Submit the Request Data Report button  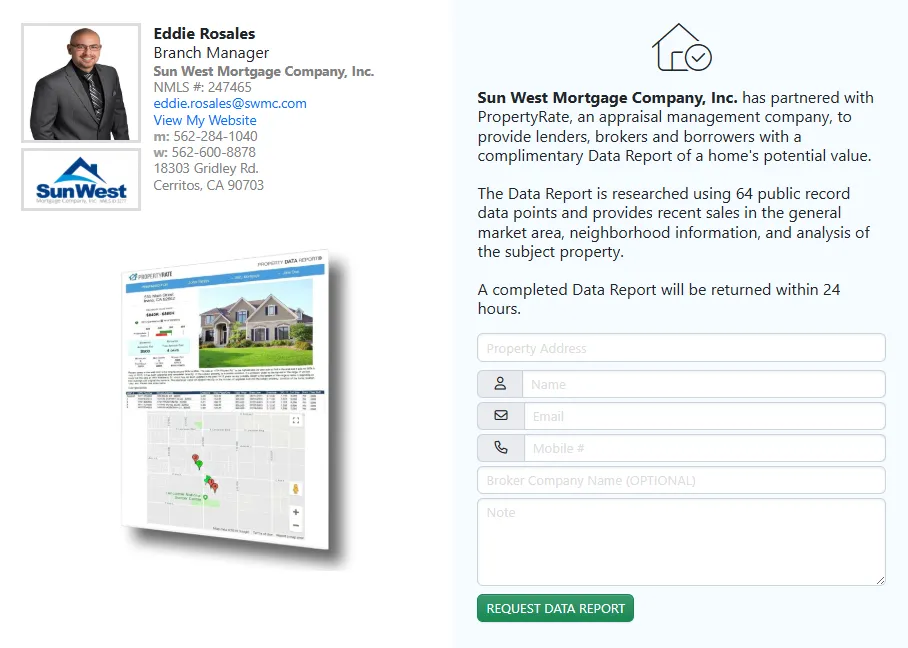pos(555,608)
